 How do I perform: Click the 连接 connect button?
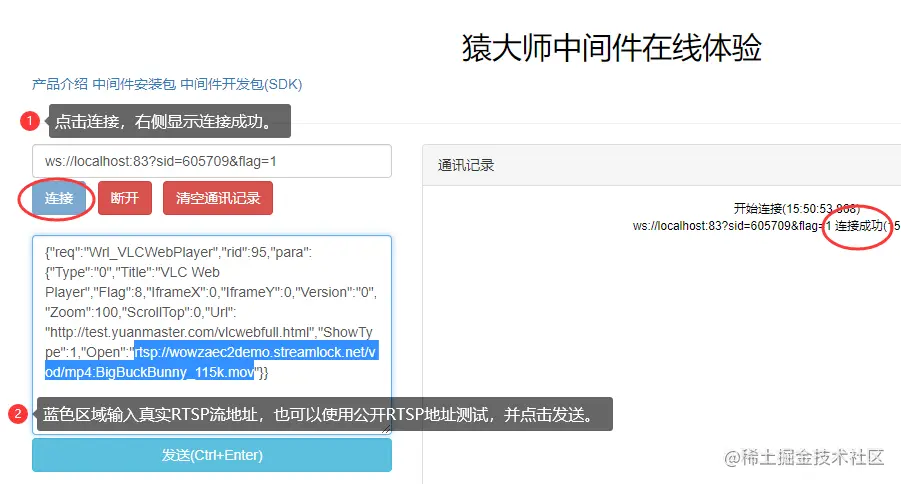pyautogui.click(x=59, y=198)
